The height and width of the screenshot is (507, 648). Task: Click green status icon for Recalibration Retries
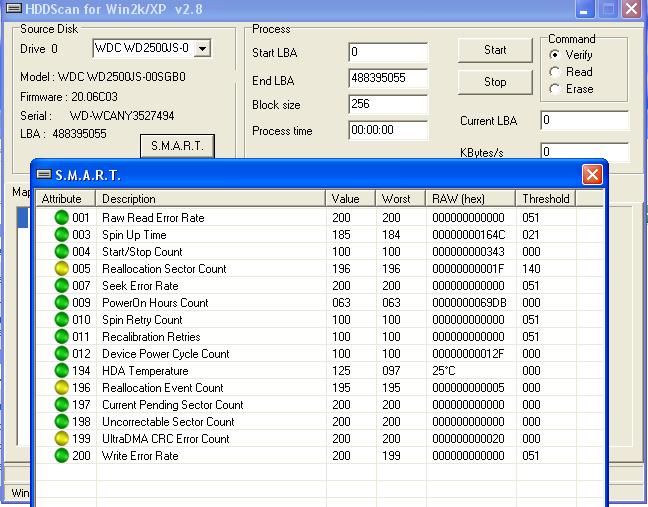(x=62, y=336)
